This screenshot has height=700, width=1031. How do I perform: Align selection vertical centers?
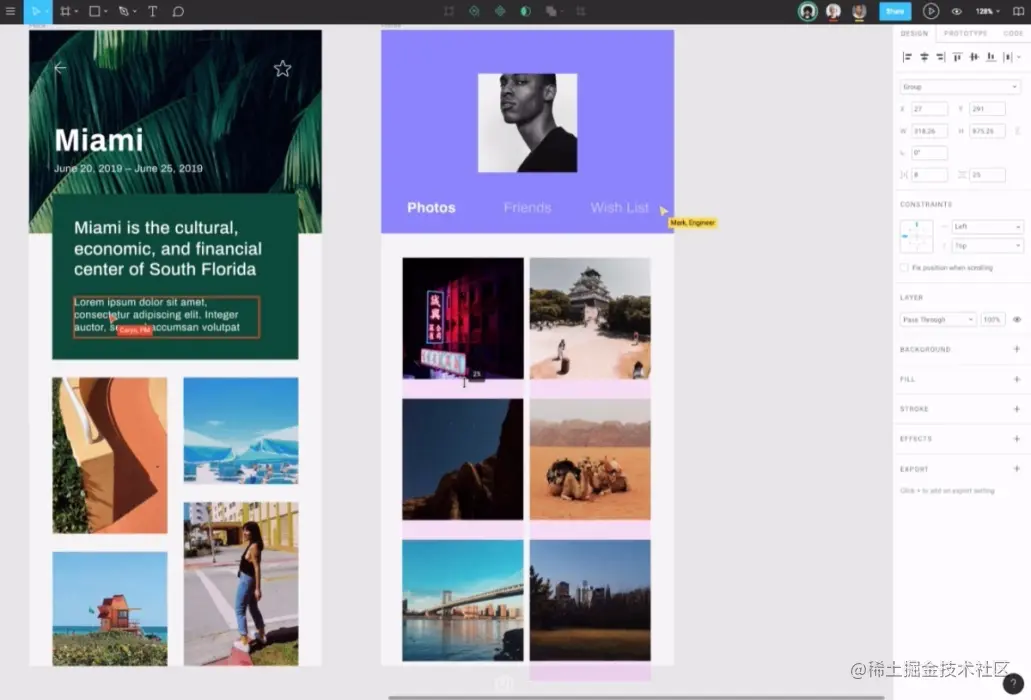click(x=974, y=57)
